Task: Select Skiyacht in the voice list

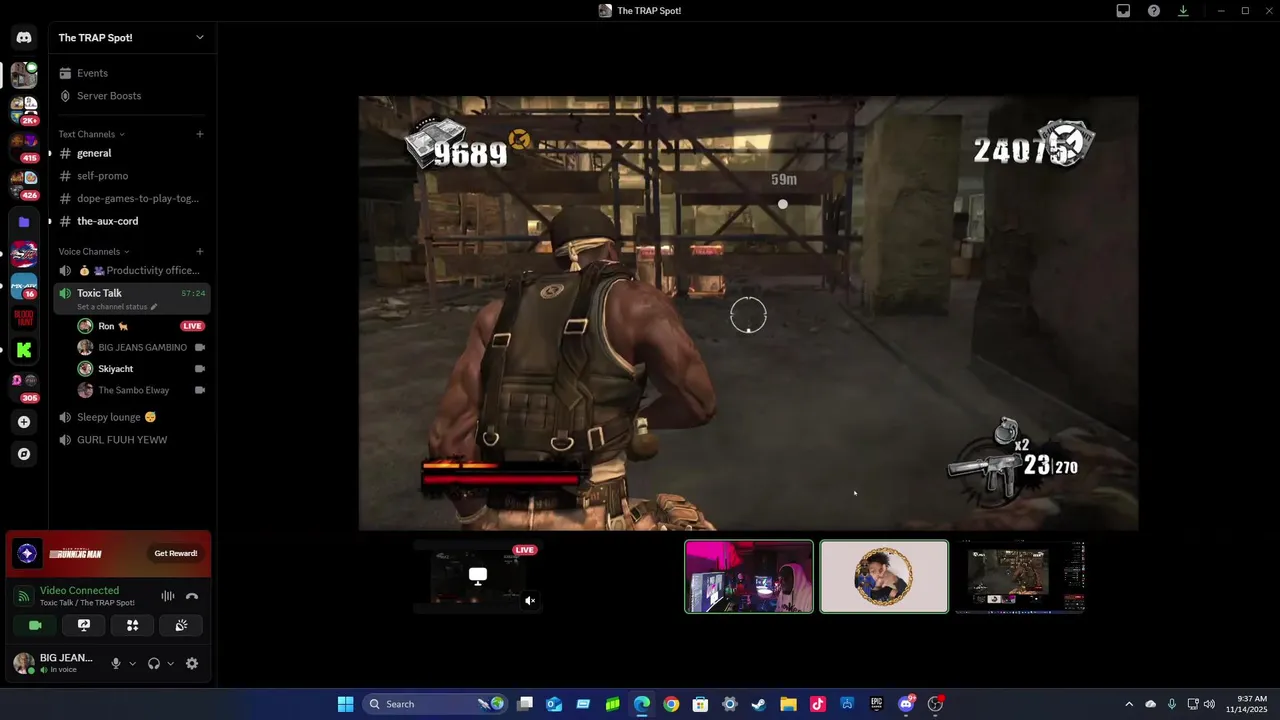Action: (x=140, y=369)
